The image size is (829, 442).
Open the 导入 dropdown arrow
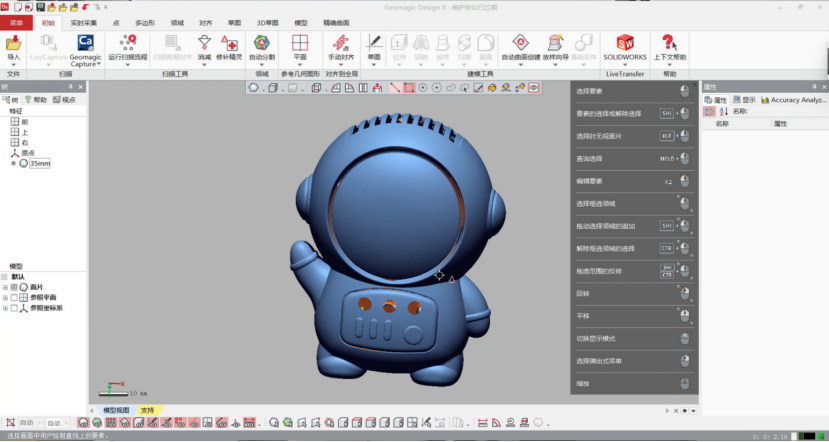(13, 65)
